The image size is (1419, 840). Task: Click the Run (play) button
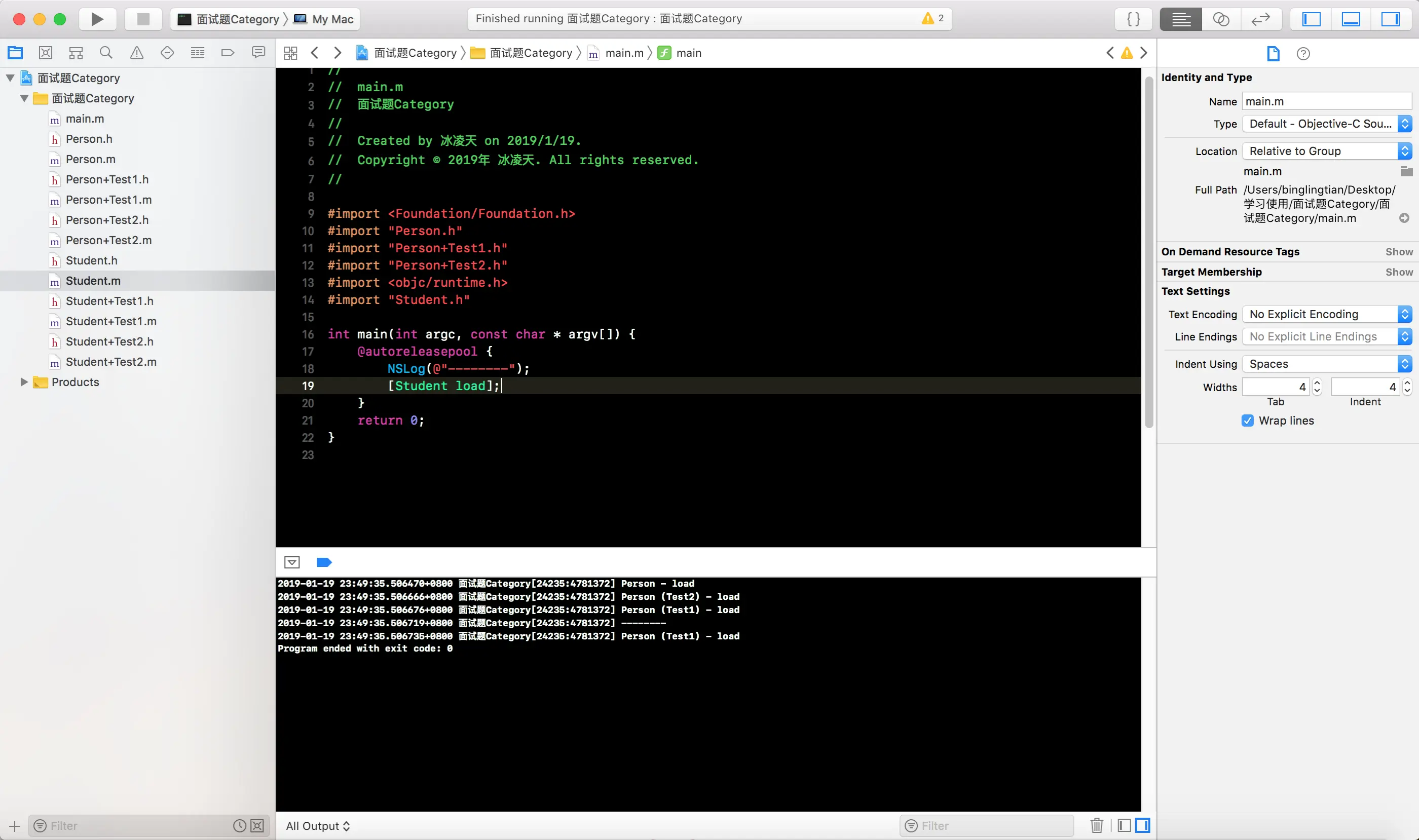[97, 19]
